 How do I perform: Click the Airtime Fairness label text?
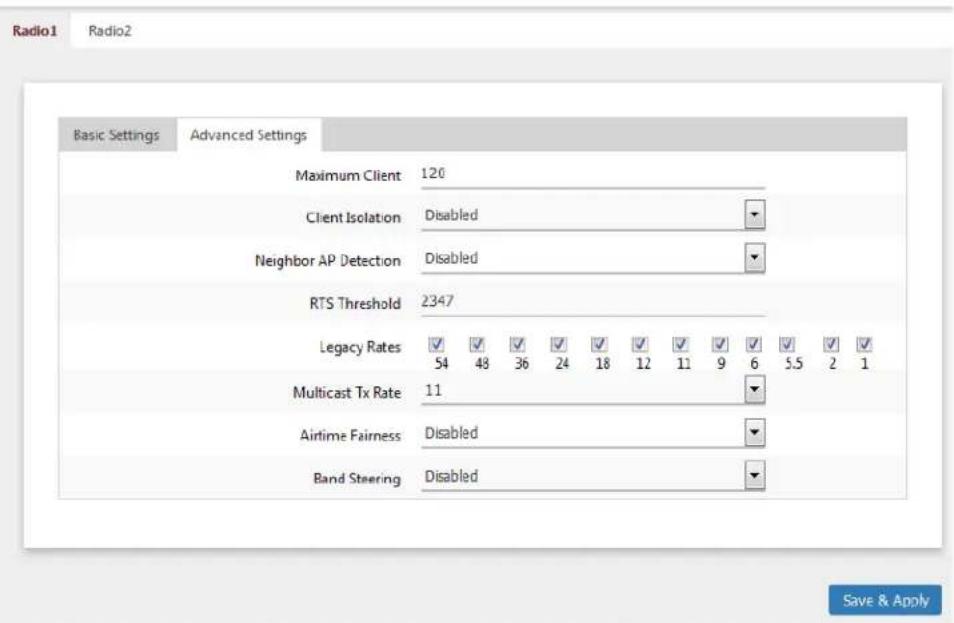coord(350,436)
